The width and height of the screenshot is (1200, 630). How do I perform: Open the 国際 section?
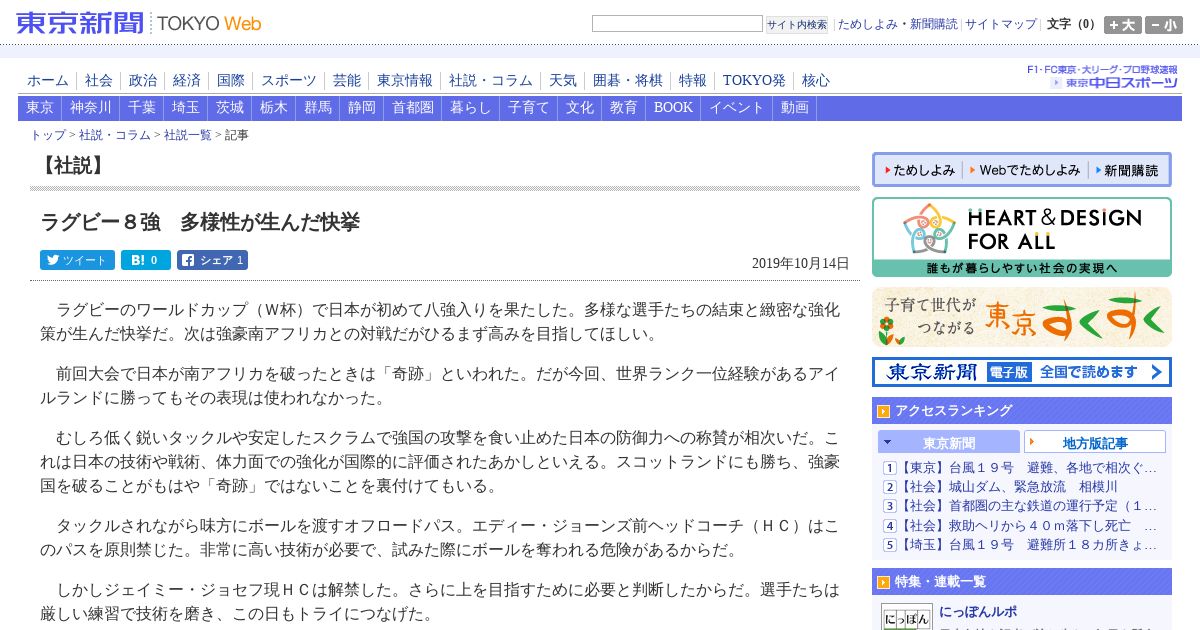click(x=231, y=80)
